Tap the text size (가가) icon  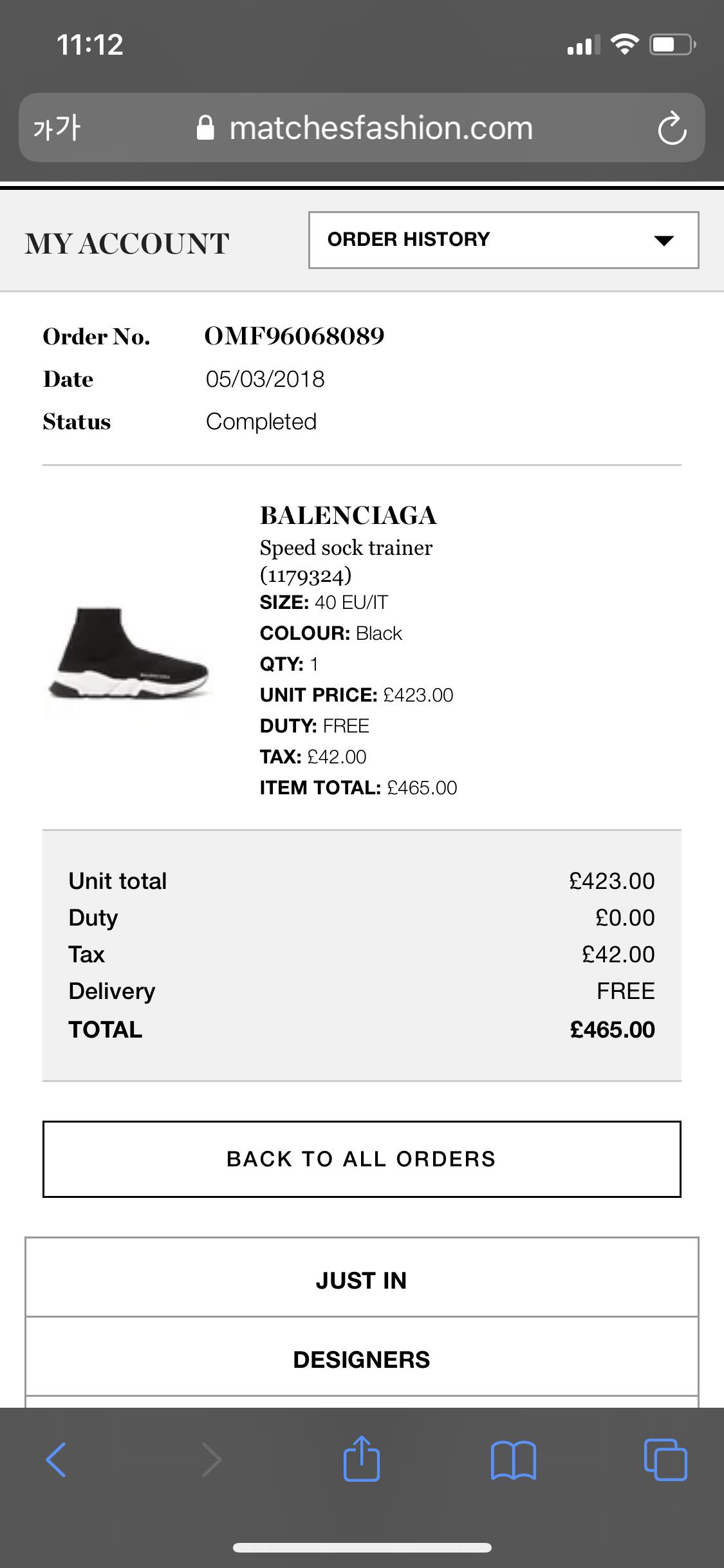click(x=57, y=127)
